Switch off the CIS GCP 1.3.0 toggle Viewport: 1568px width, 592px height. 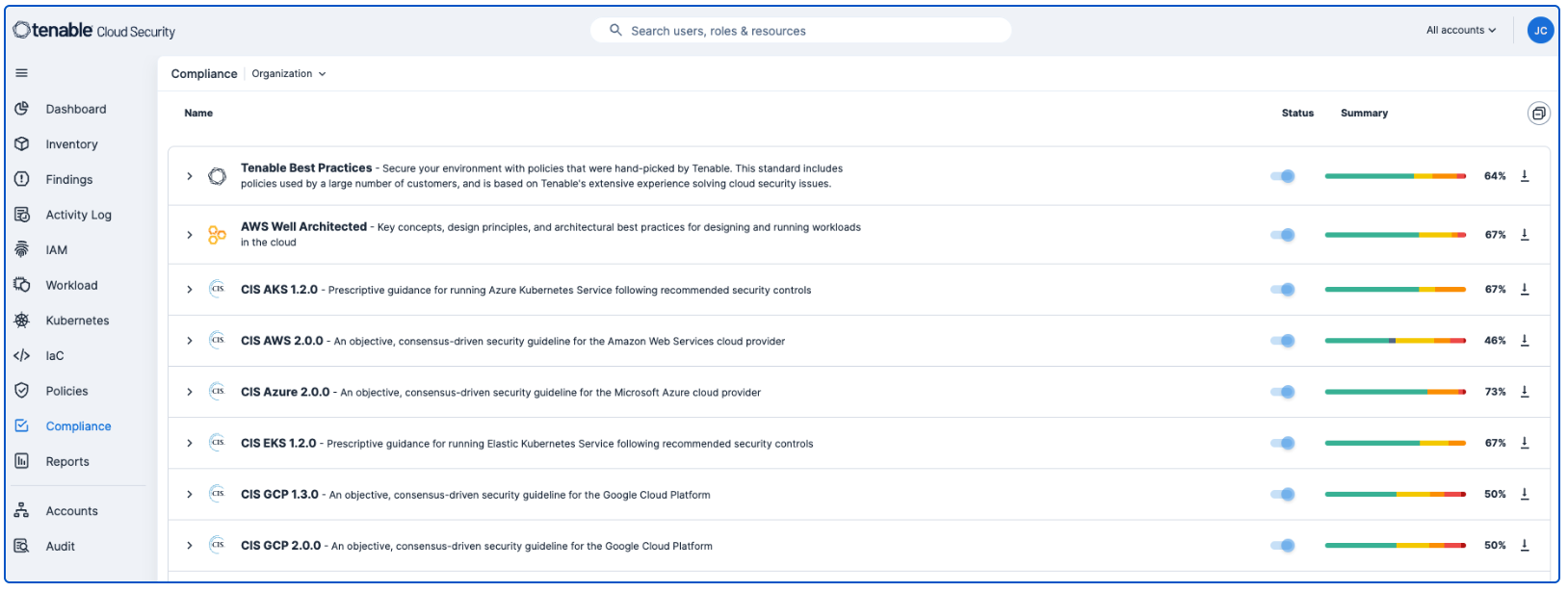click(x=1283, y=495)
